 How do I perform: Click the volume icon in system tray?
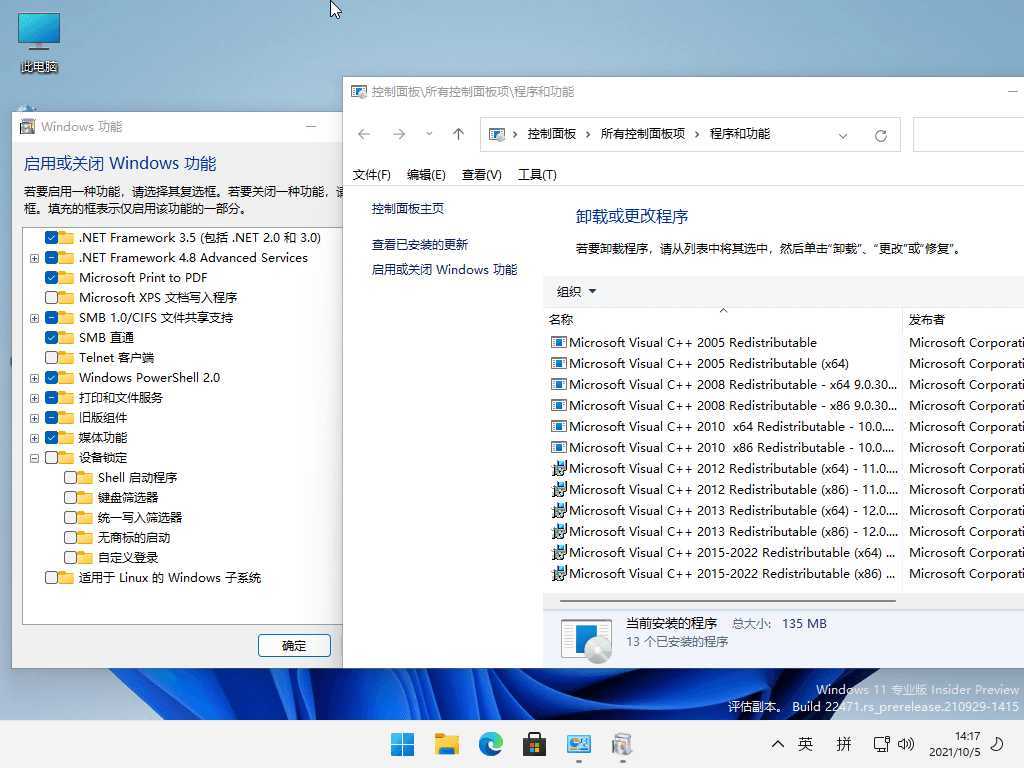point(906,744)
